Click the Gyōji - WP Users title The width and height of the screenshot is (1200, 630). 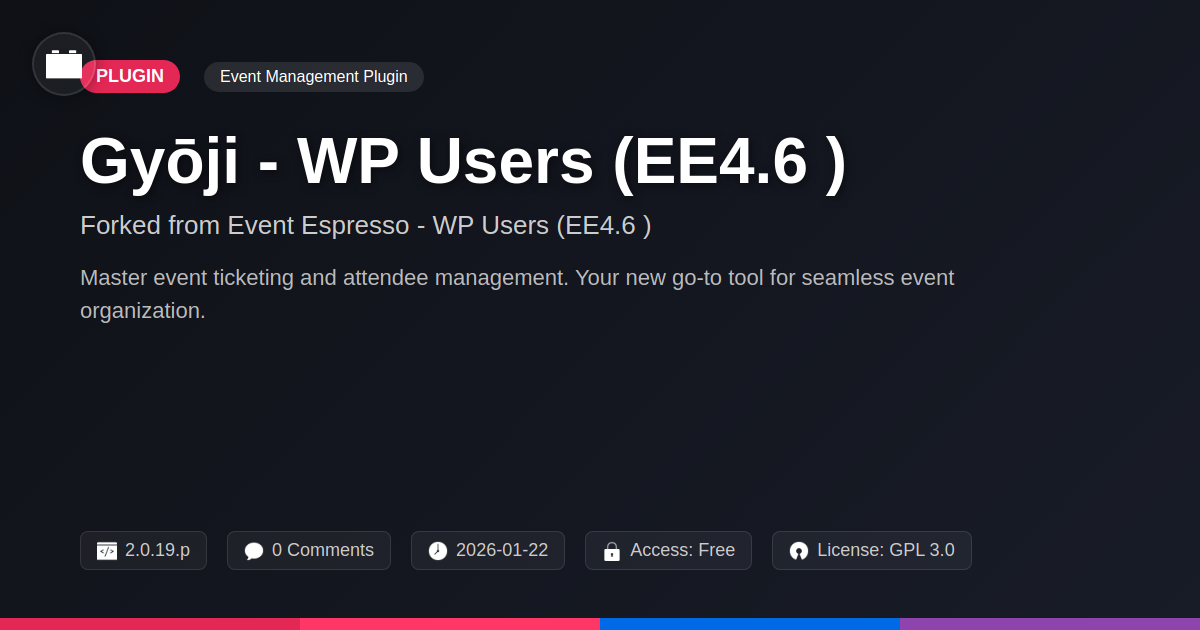tap(464, 161)
